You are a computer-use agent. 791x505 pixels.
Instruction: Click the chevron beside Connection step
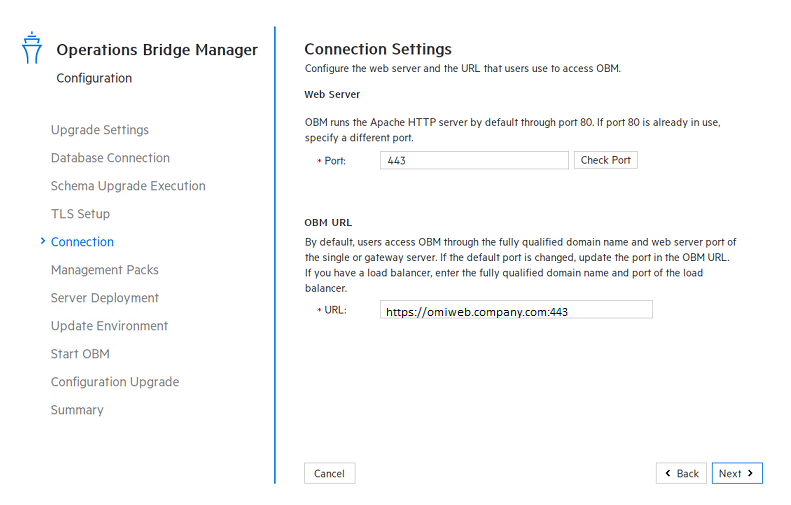(43, 241)
